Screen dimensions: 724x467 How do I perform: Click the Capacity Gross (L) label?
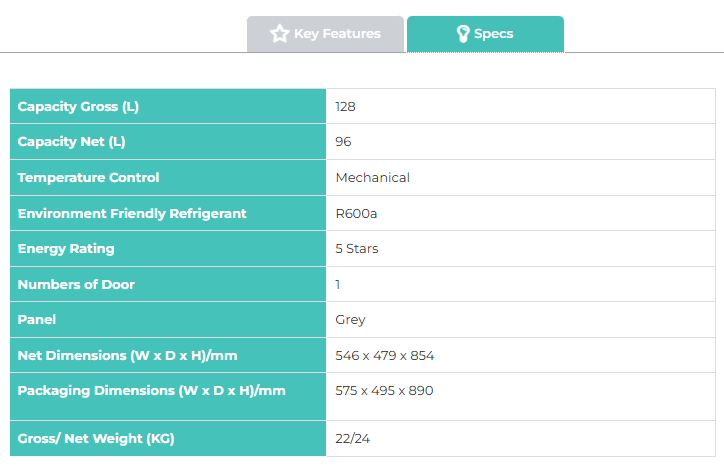(x=78, y=107)
